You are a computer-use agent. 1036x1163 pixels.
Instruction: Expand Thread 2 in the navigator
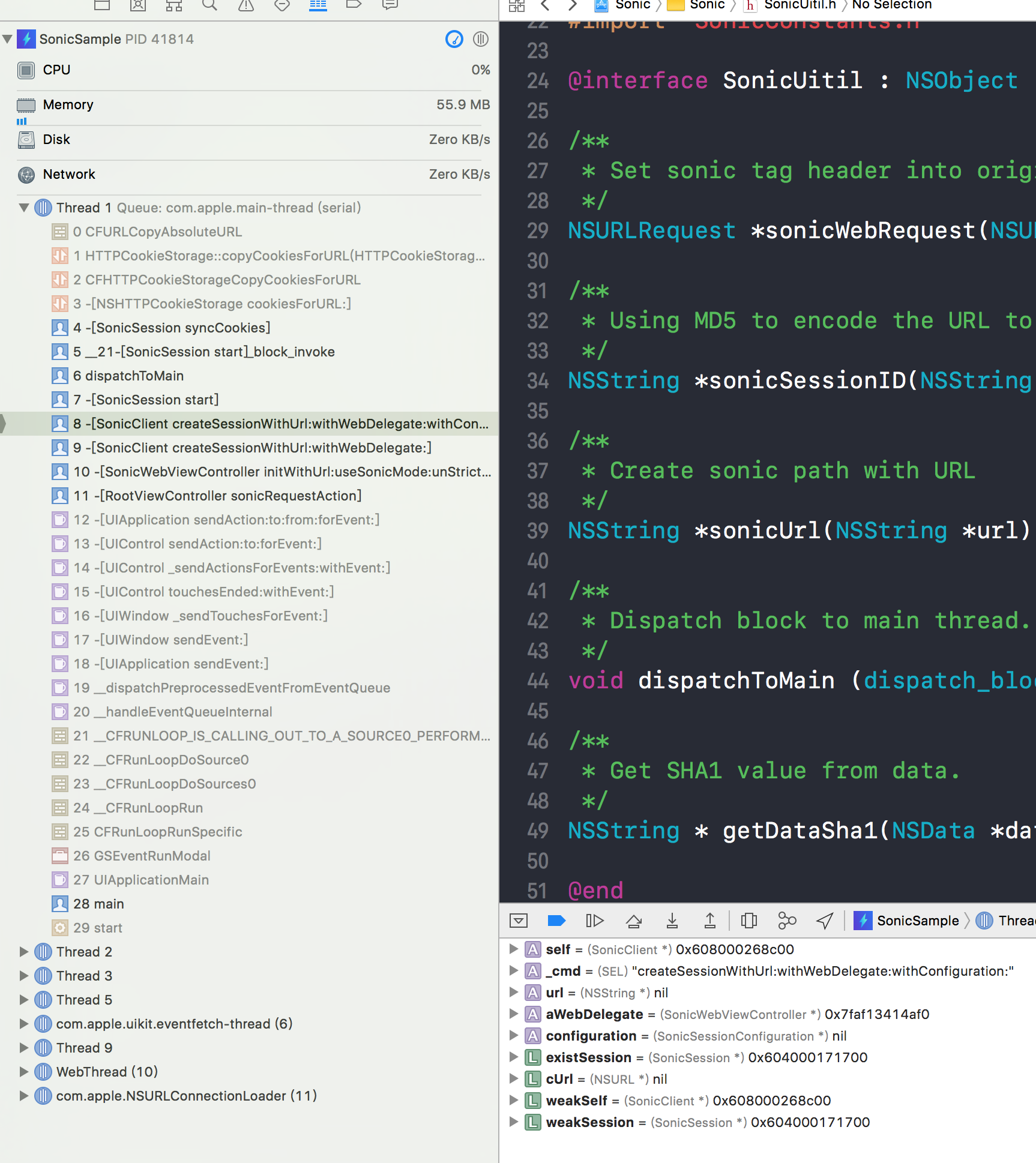(x=24, y=951)
